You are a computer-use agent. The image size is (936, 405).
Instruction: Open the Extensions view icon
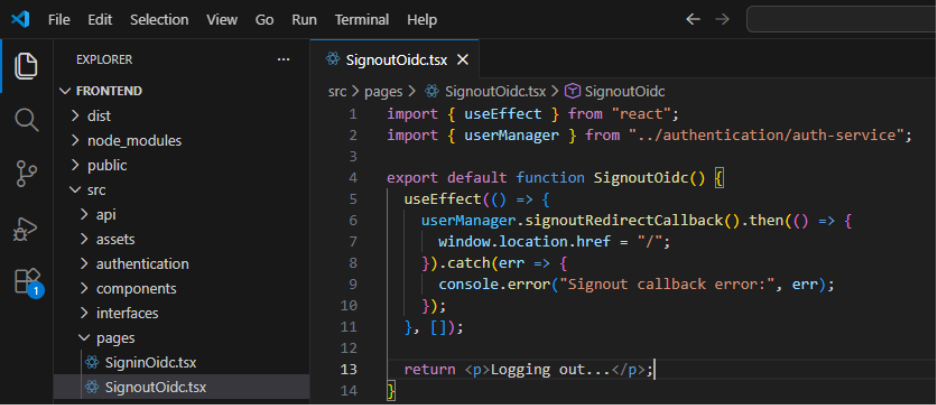(27, 281)
